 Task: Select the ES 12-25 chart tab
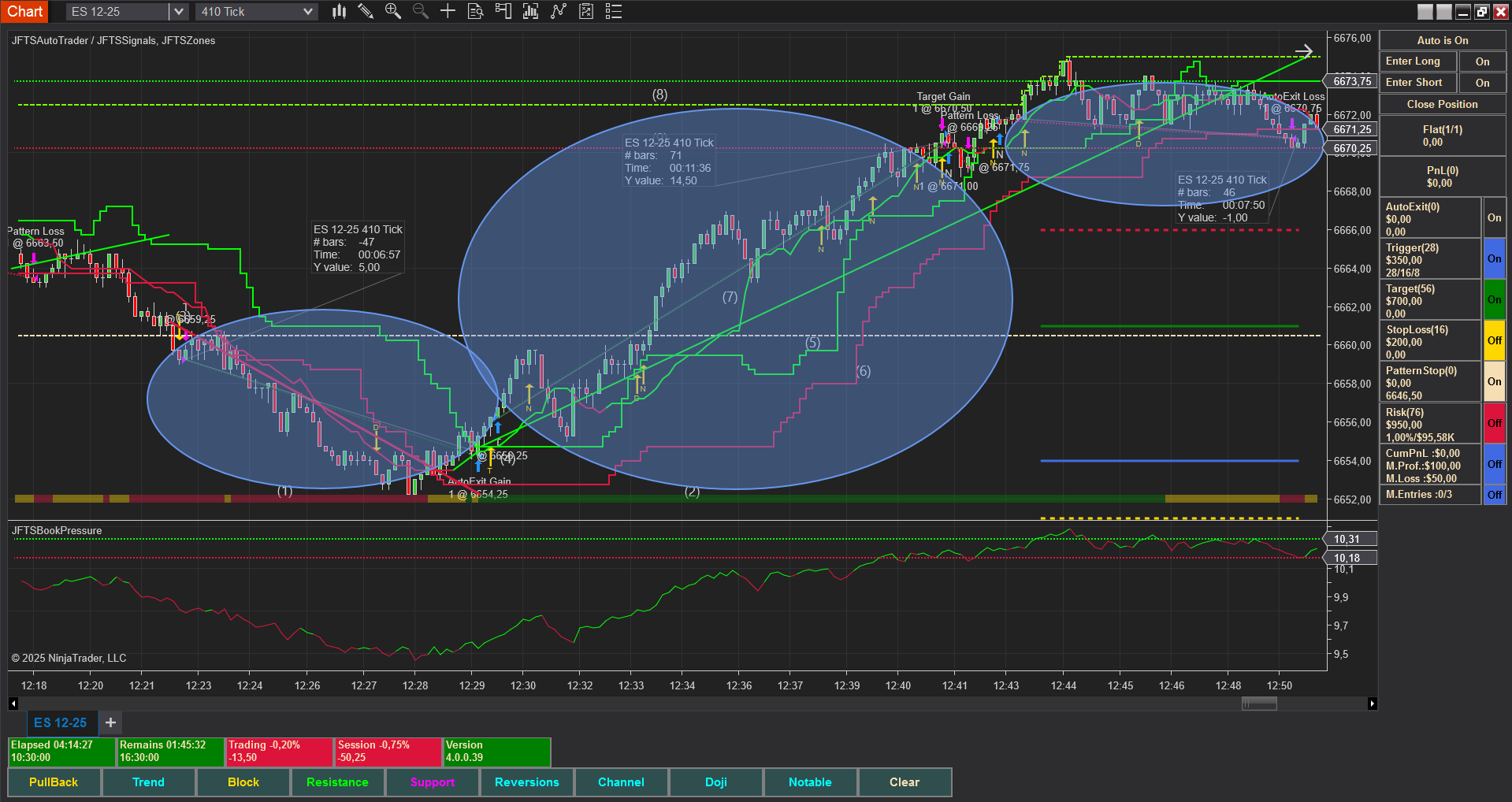coord(61,722)
